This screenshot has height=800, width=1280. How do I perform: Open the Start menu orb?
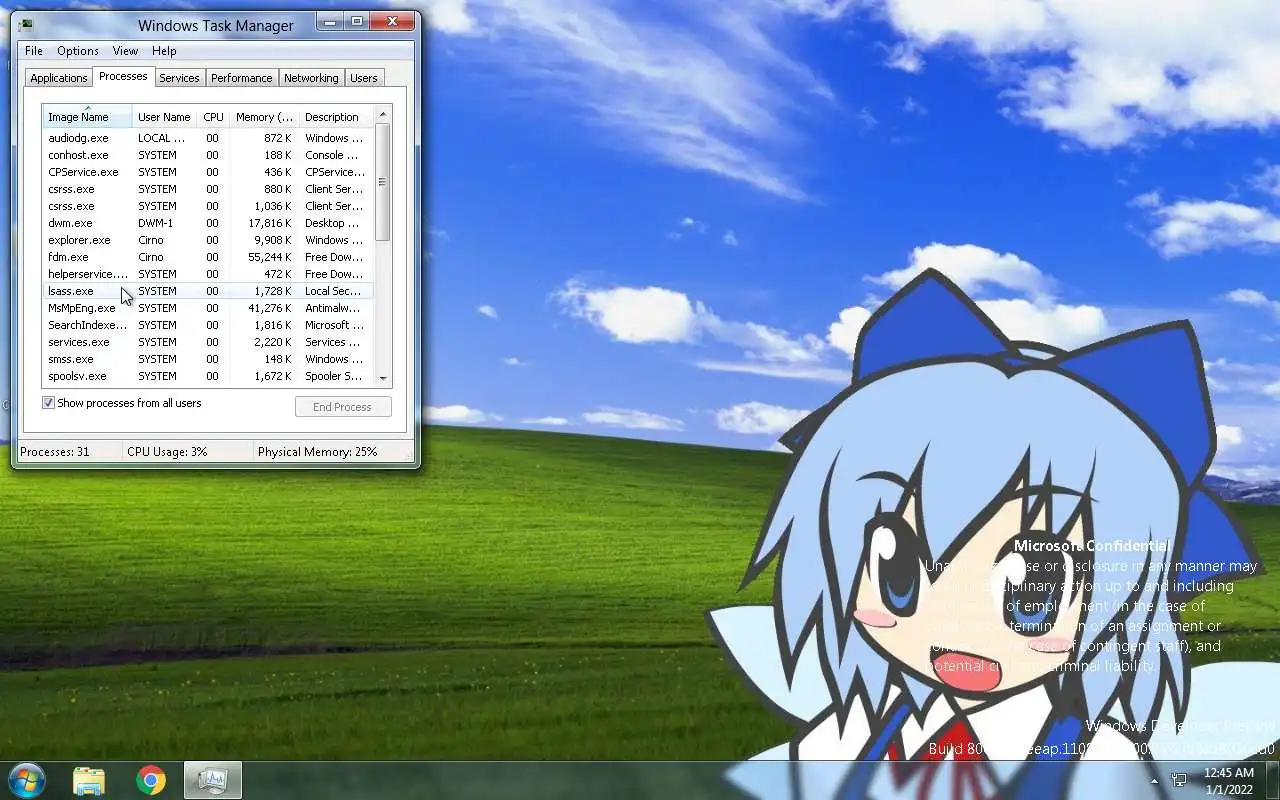pos(27,780)
